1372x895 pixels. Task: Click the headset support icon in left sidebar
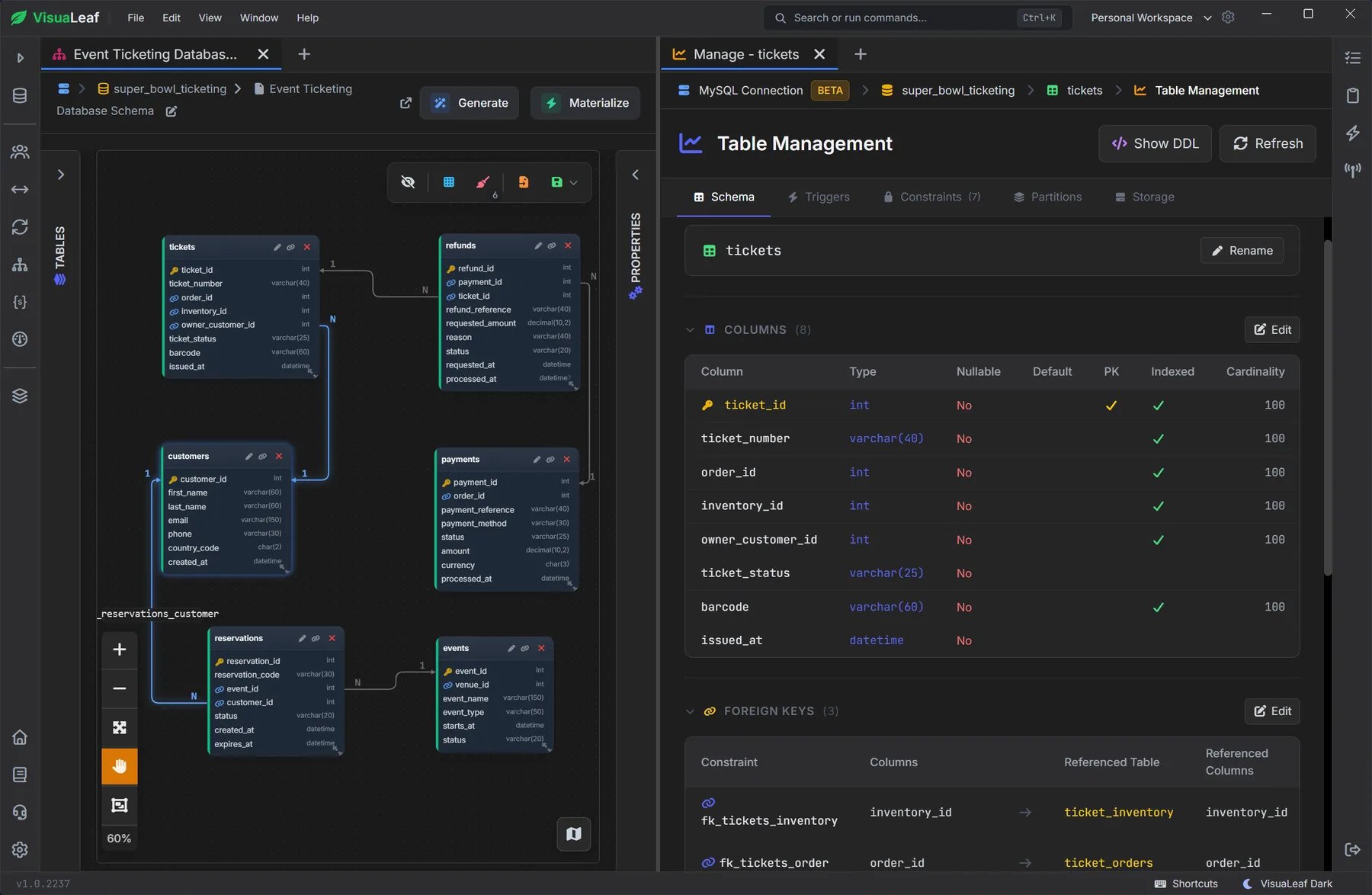click(20, 812)
